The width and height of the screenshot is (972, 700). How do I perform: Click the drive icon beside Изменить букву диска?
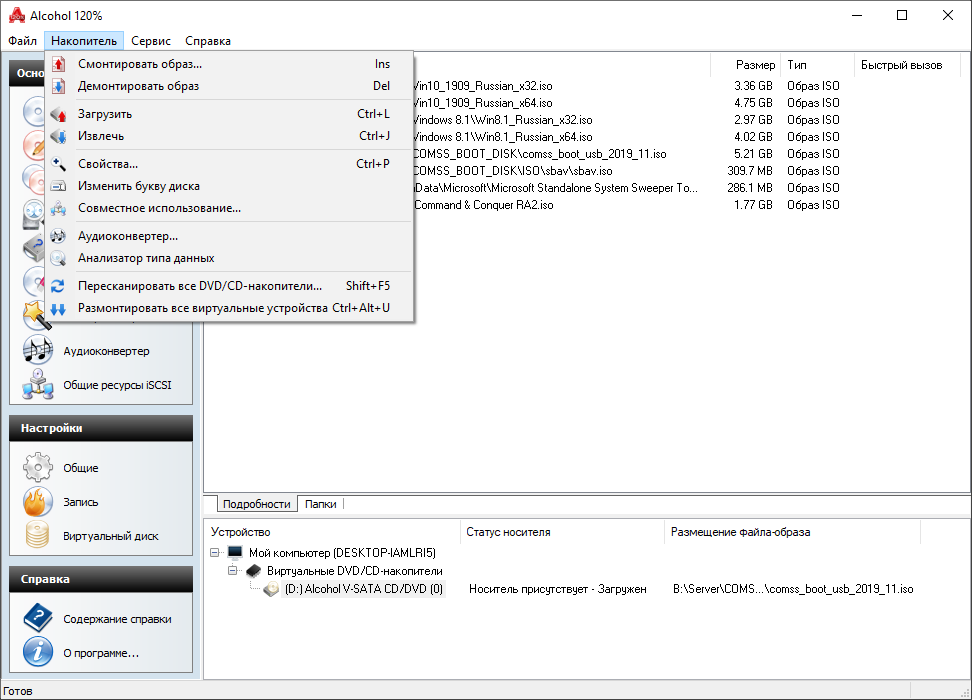point(58,186)
